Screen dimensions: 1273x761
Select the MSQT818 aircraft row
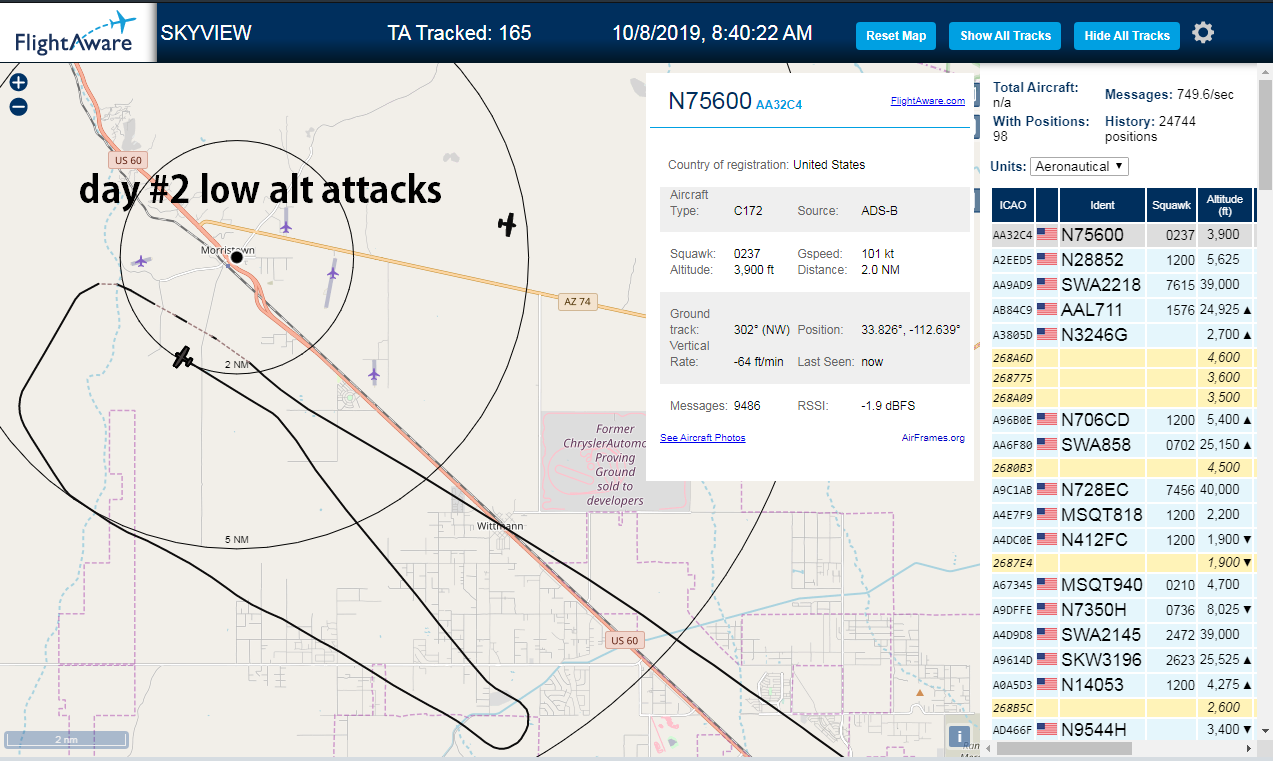tap(1122, 515)
